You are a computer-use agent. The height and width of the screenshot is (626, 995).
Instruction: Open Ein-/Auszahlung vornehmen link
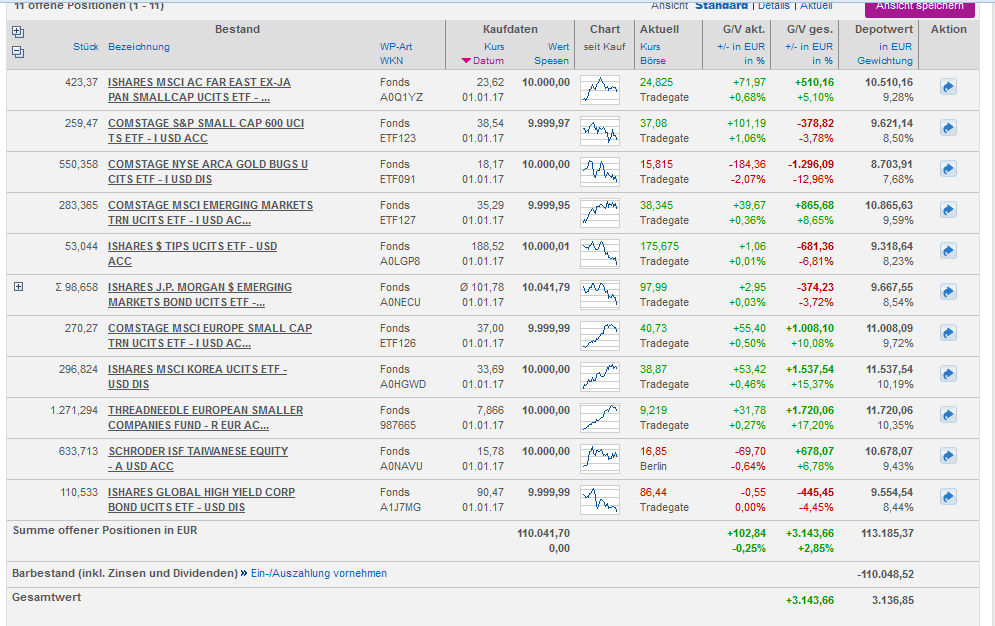click(317, 573)
